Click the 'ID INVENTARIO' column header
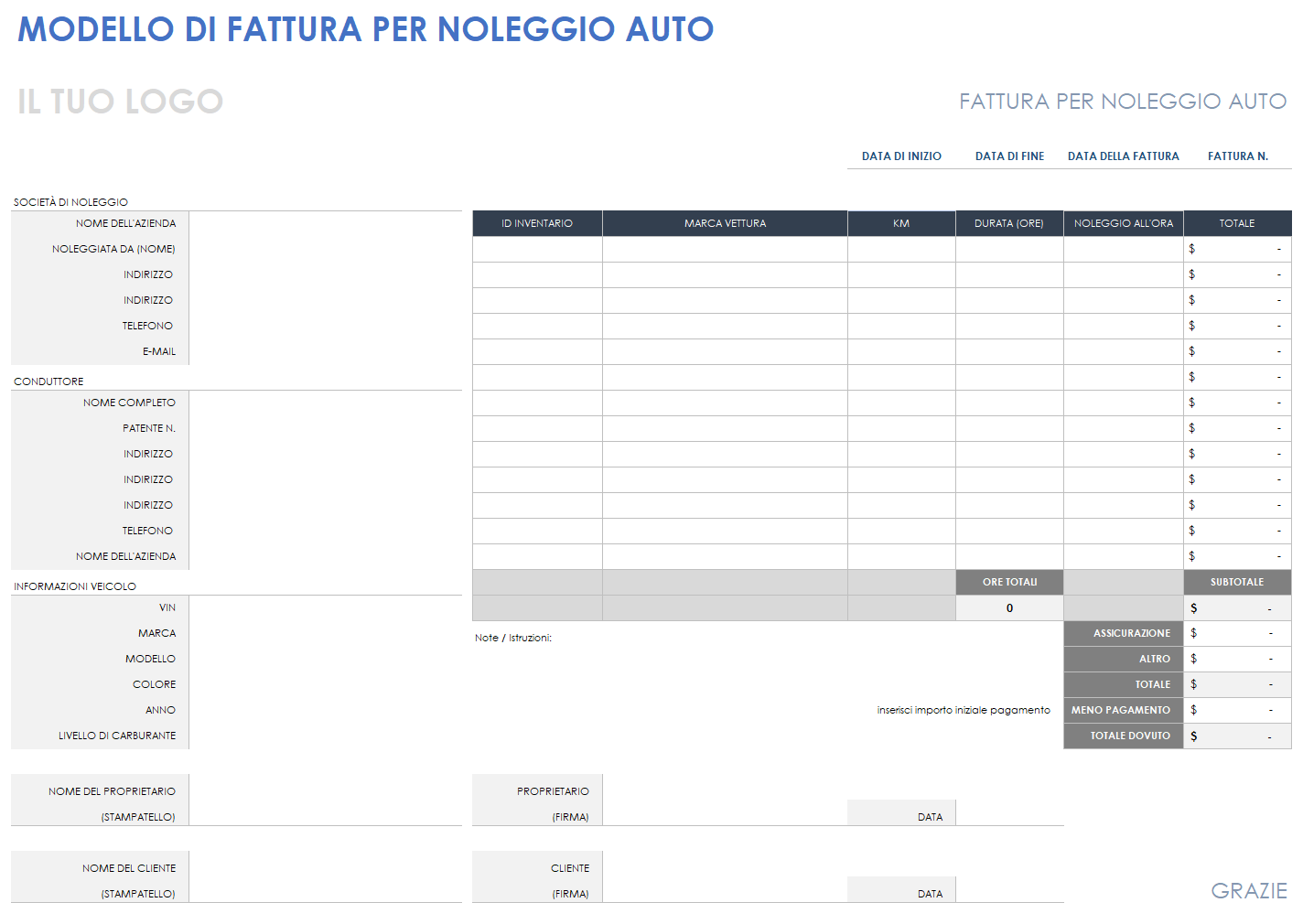 click(x=537, y=223)
